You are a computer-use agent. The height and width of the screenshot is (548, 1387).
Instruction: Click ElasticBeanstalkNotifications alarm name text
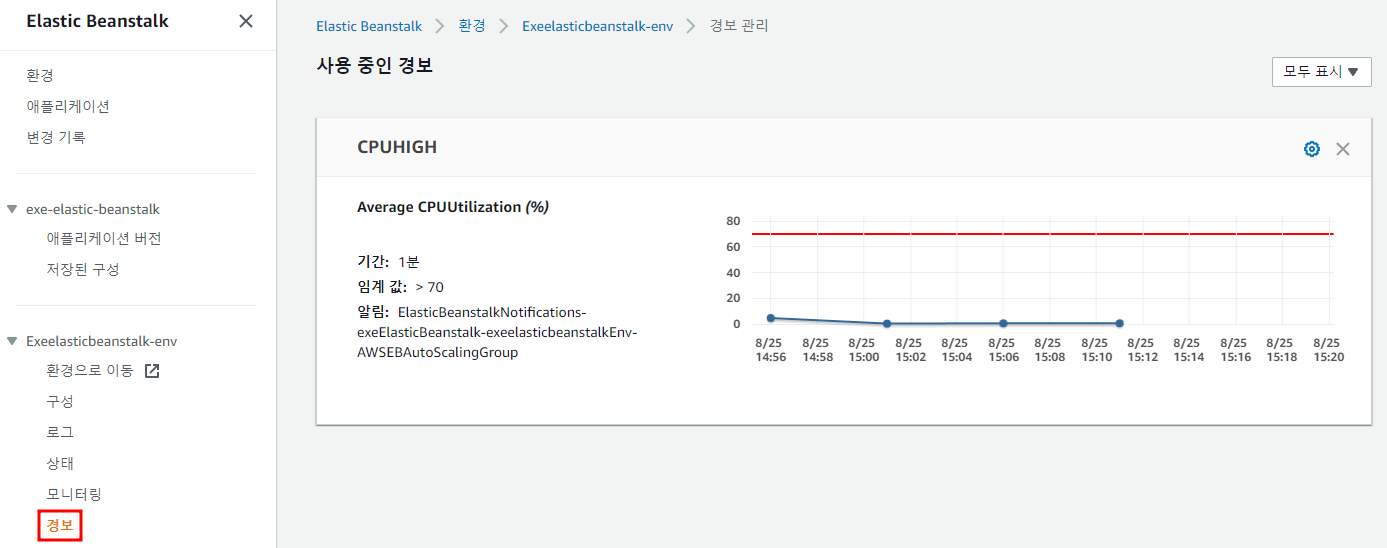(x=497, y=332)
